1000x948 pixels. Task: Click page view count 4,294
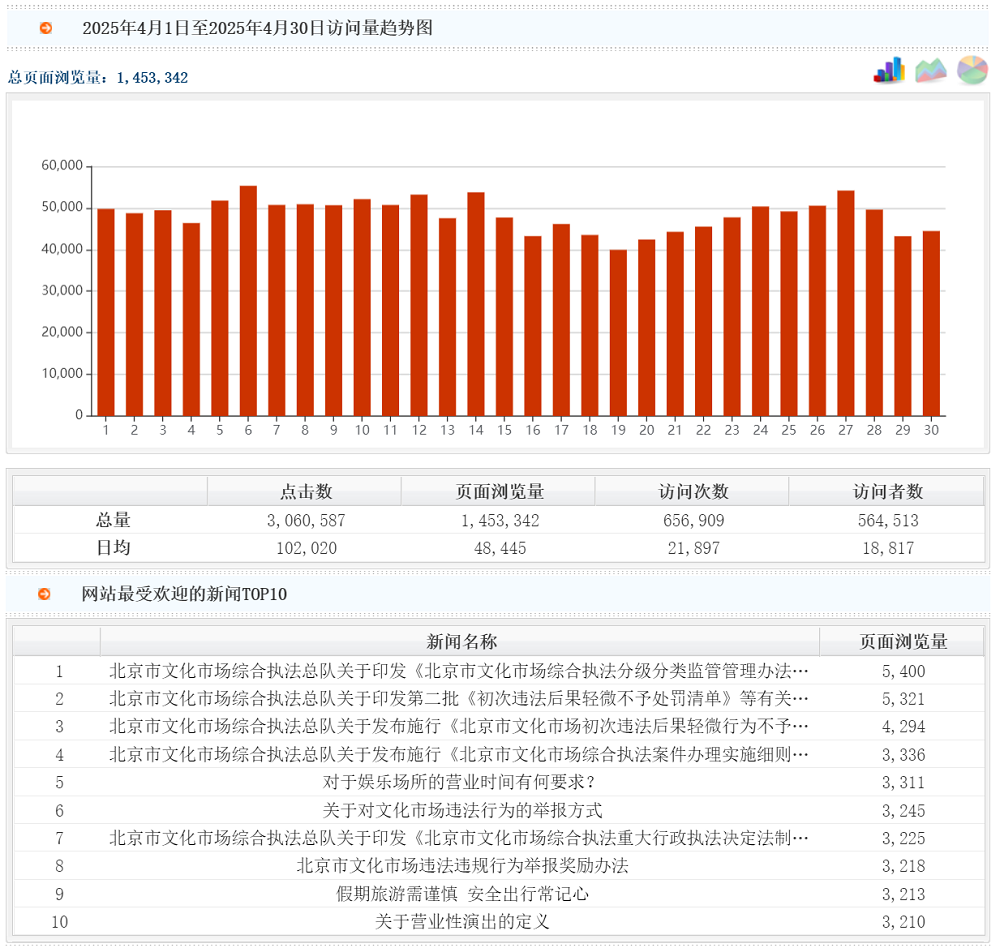pos(903,727)
